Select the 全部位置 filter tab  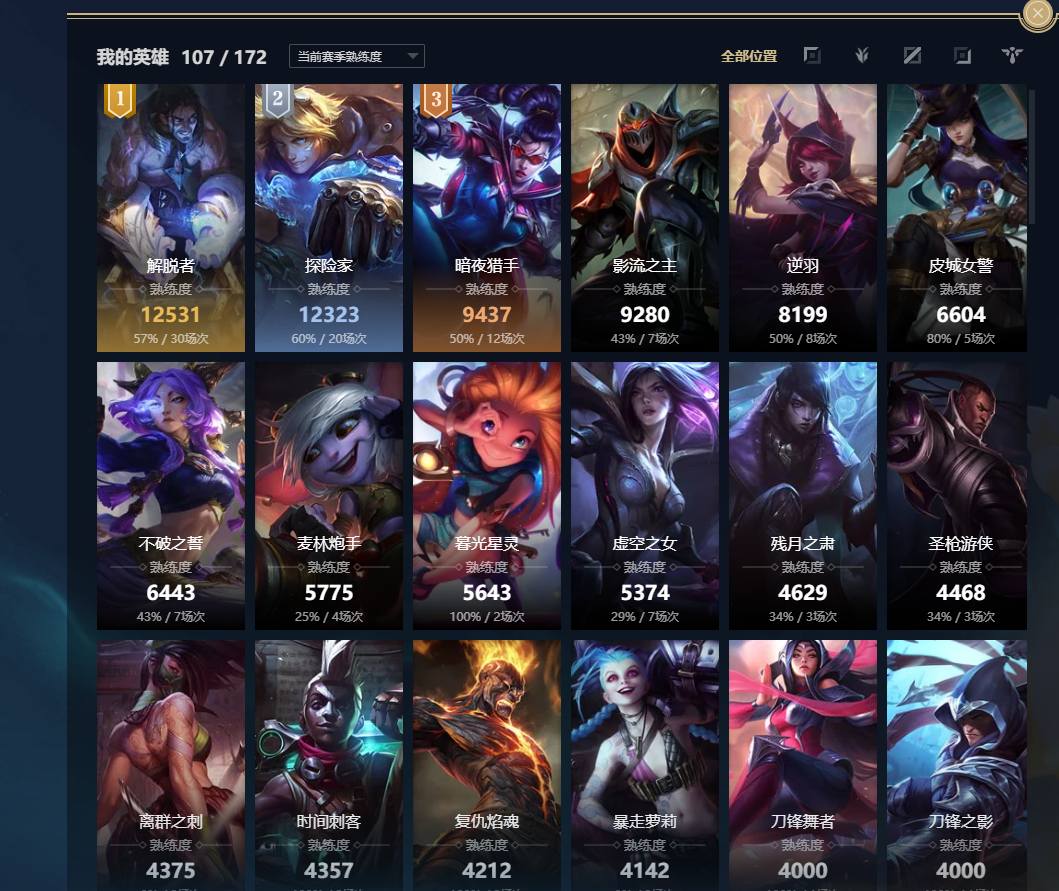(x=749, y=56)
